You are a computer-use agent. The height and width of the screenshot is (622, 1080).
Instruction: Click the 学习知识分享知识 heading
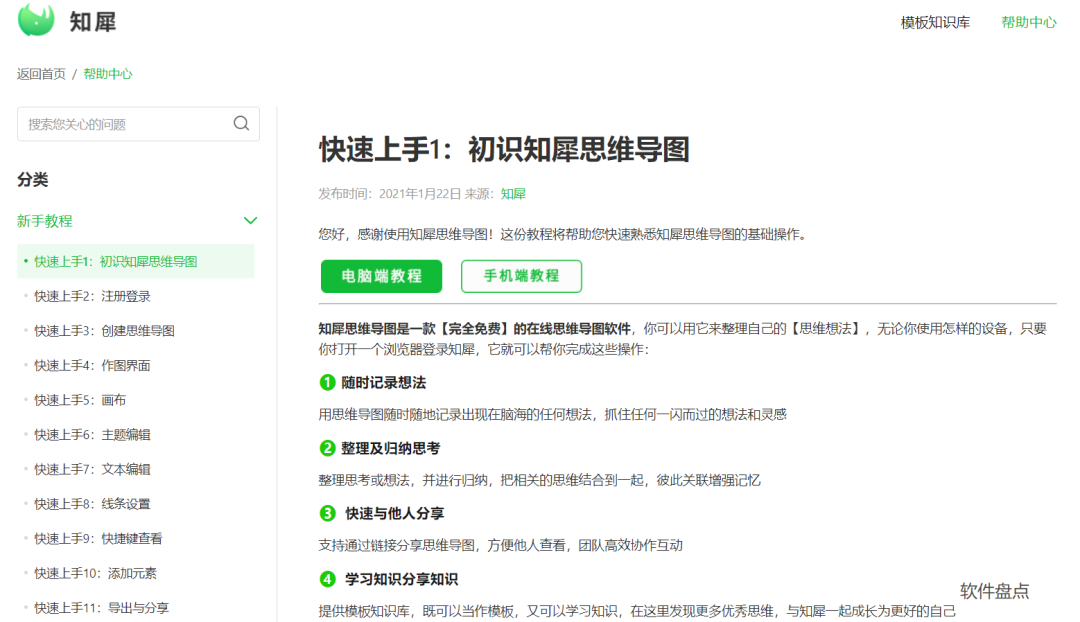(402, 579)
